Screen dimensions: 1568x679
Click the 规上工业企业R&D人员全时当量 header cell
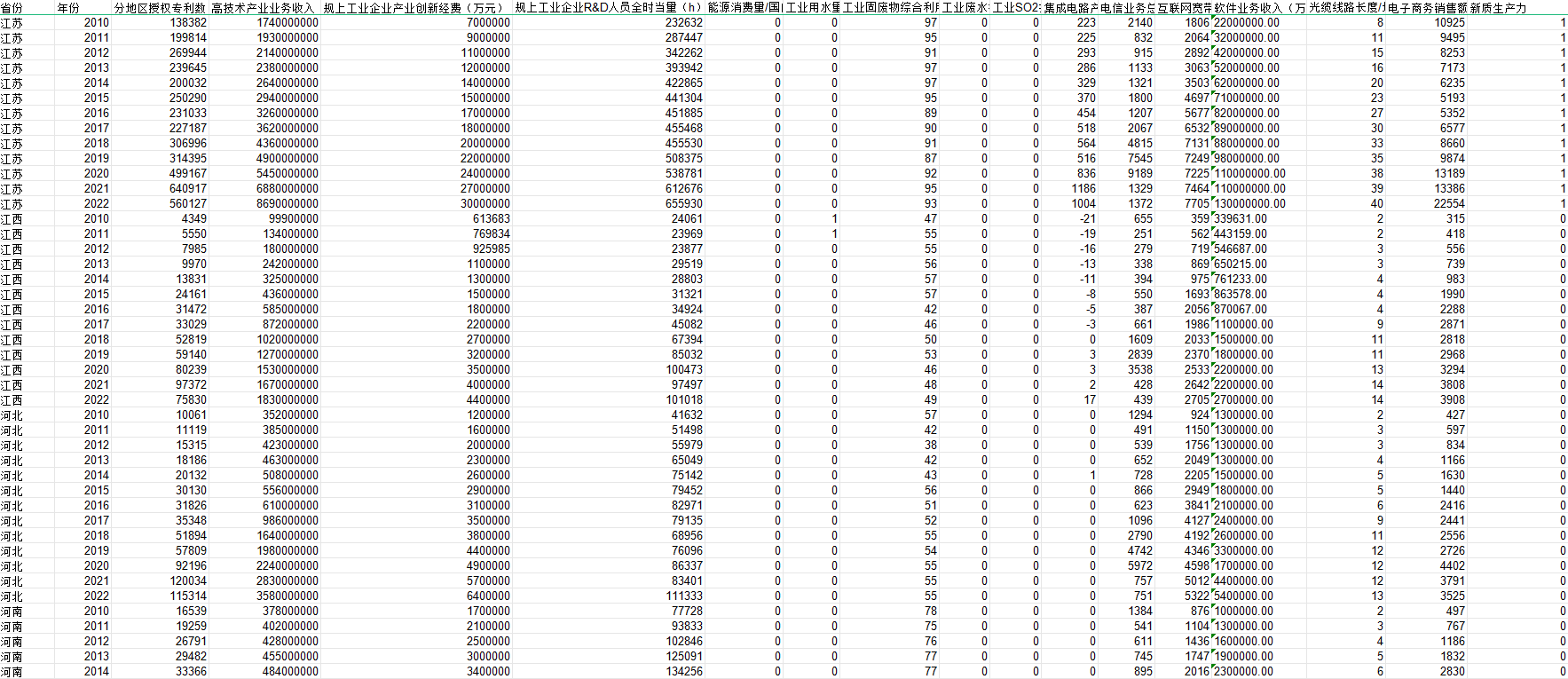pyautogui.click(x=608, y=8)
